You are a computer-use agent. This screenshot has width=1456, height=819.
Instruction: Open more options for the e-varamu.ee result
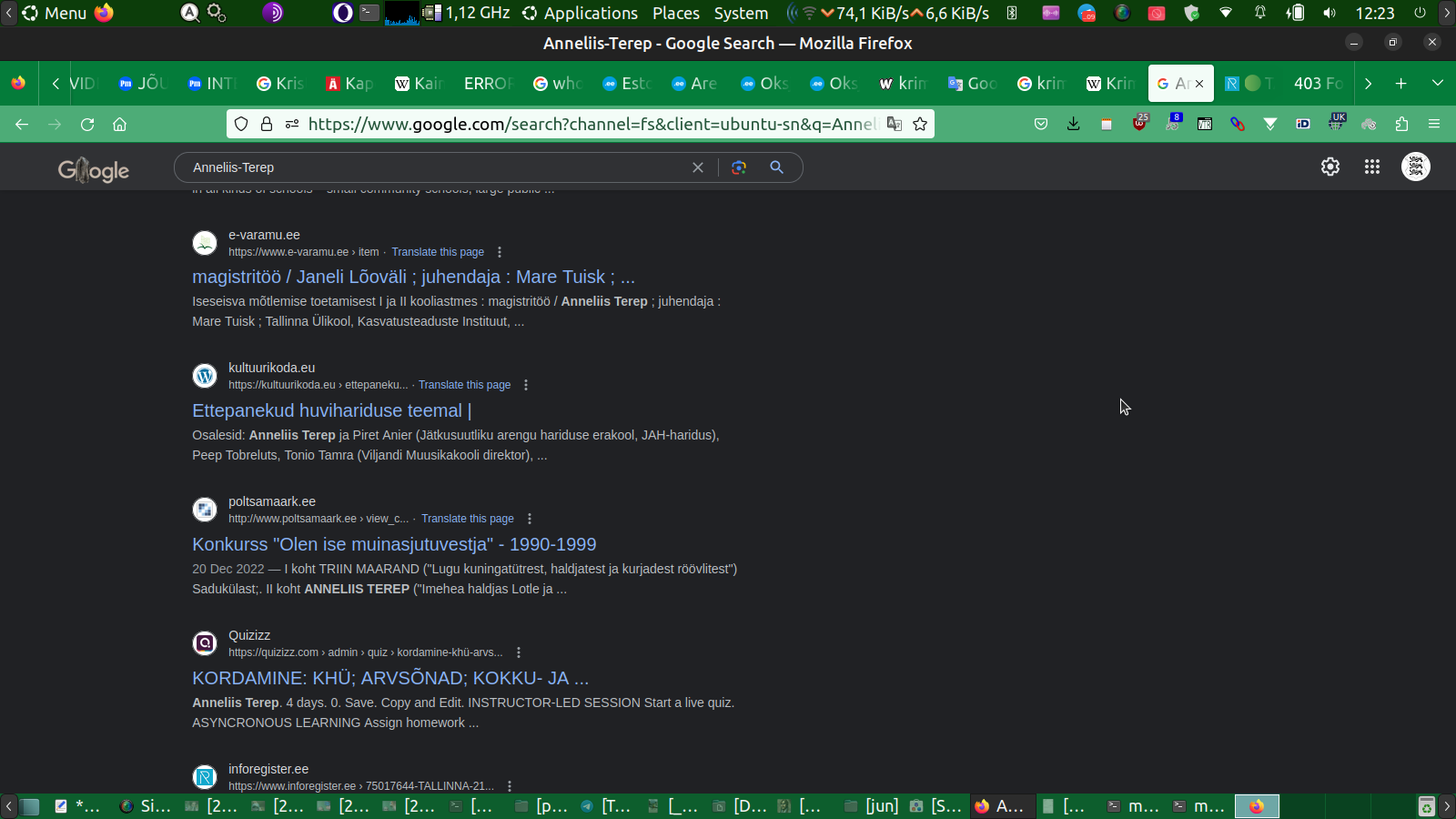pyautogui.click(x=500, y=252)
